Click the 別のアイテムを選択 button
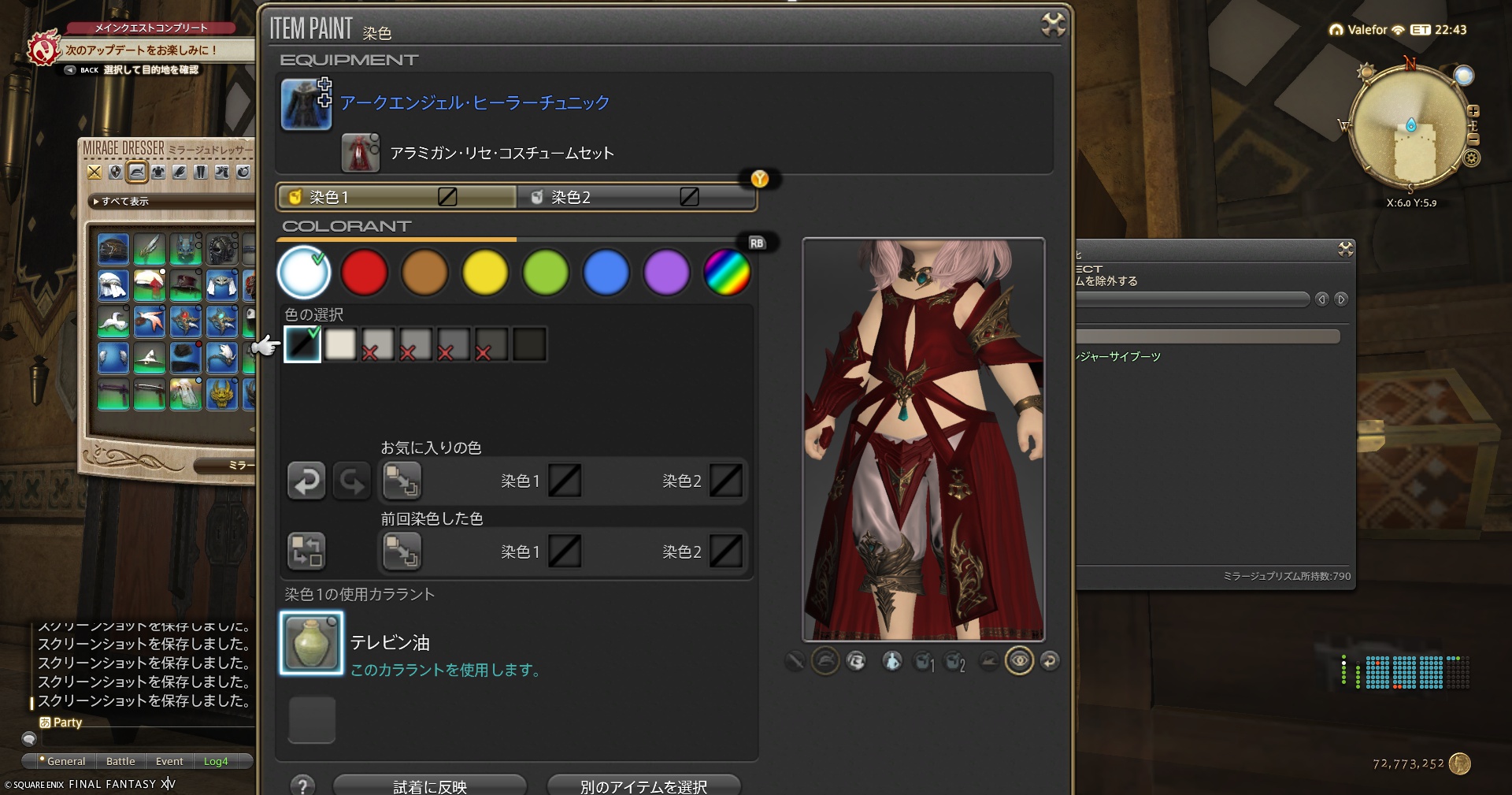Viewport: 1512px width, 795px height. point(643,786)
